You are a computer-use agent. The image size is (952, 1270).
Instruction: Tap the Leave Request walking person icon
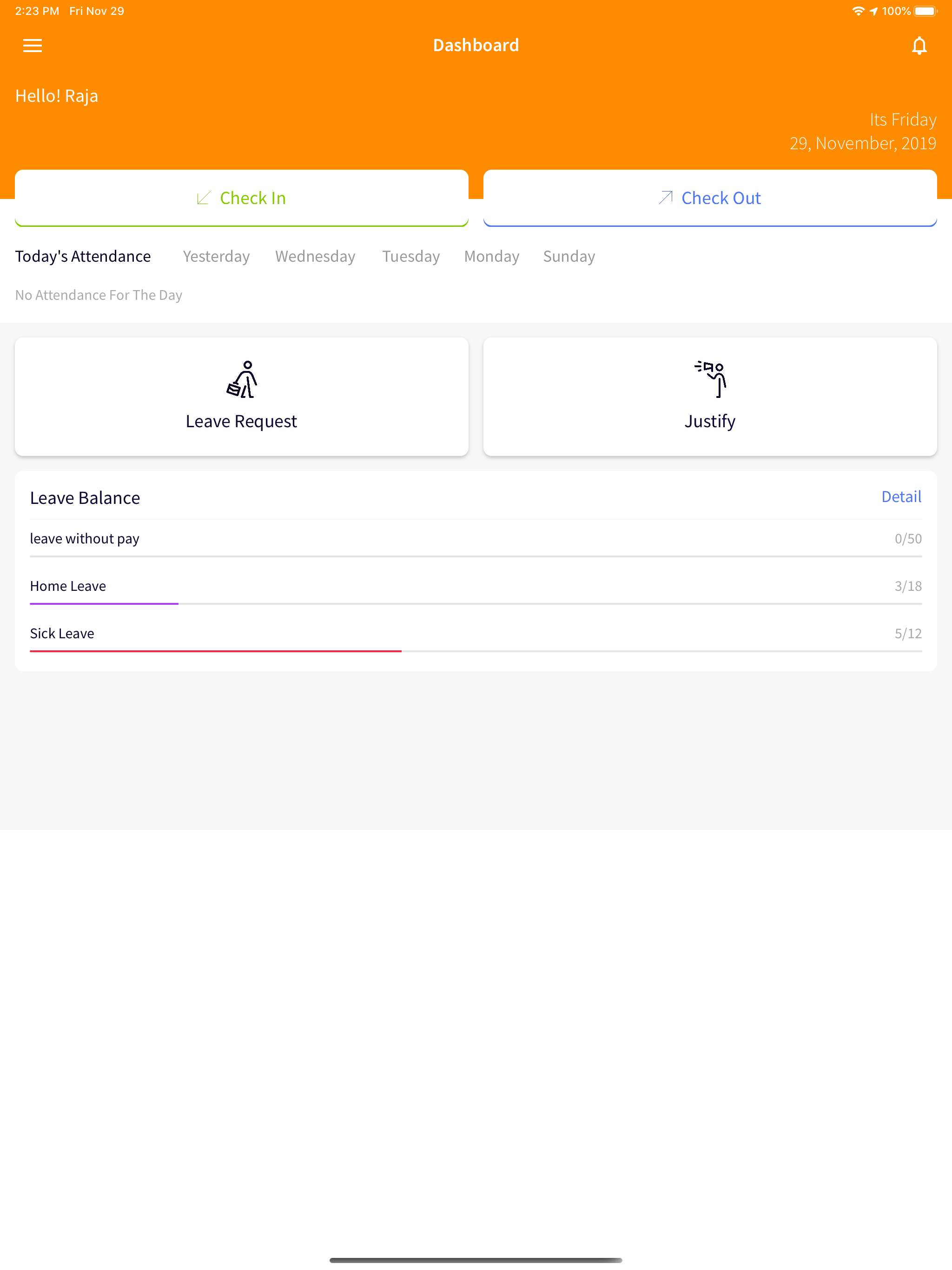[x=242, y=379]
